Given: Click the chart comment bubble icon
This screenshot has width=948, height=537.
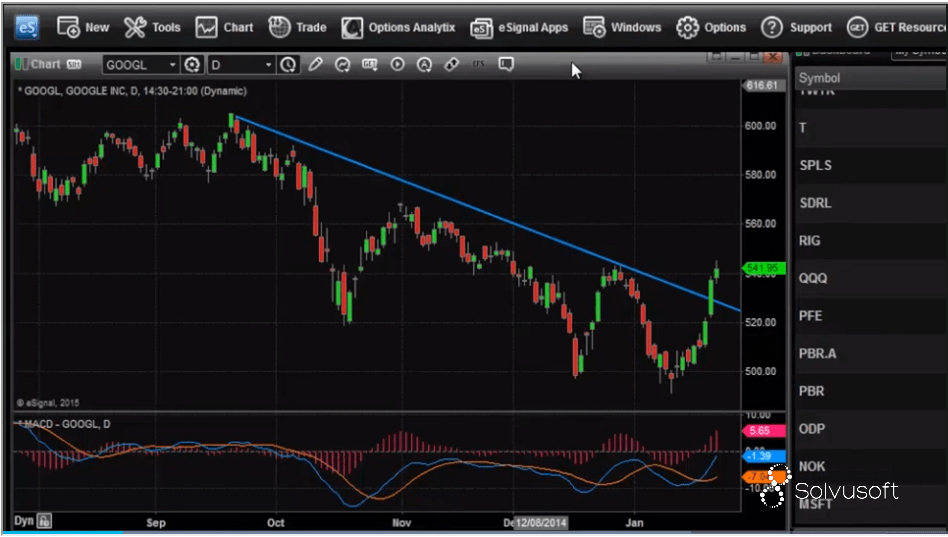Looking at the screenshot, I should [506, 63].
